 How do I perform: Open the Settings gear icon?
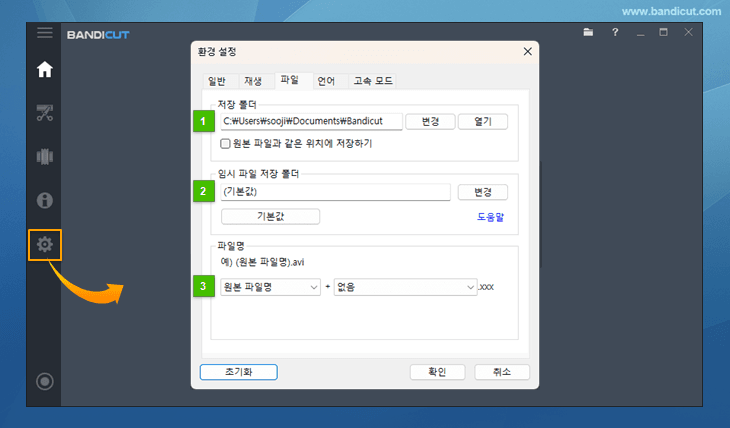click(45, 245)
